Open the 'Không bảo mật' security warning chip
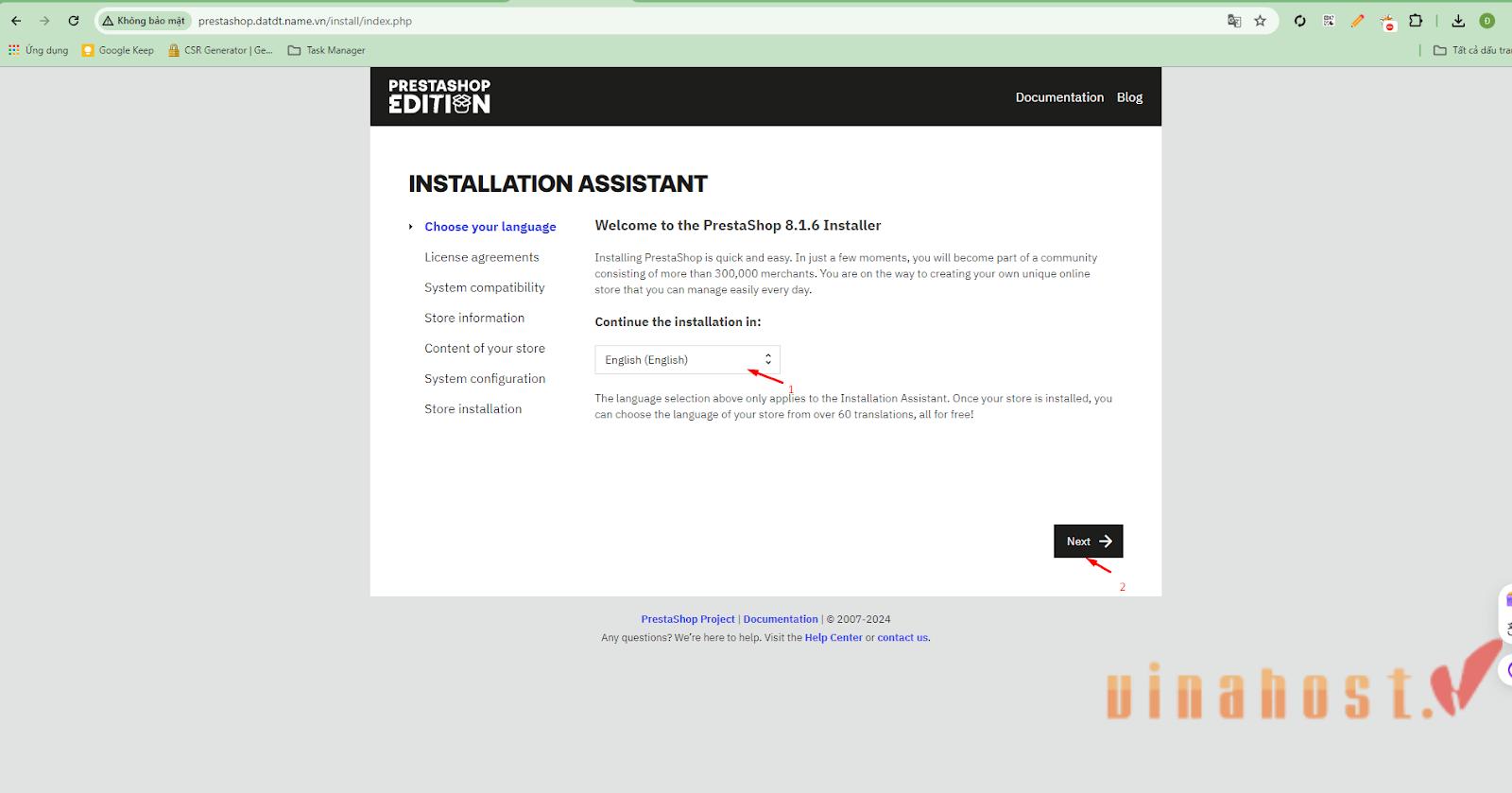 145,21
